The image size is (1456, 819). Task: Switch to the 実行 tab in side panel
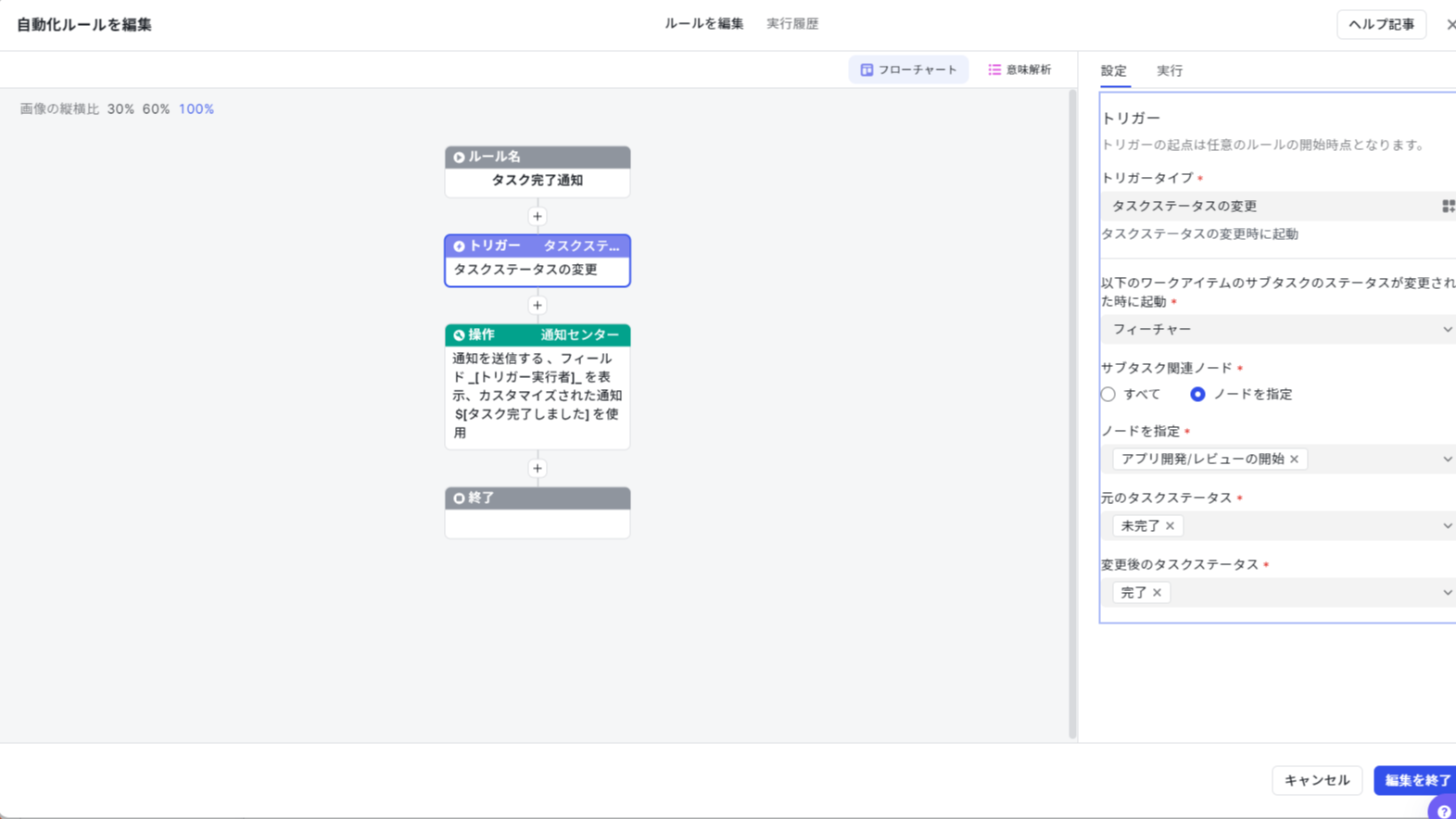click(x=1169, y=71)
